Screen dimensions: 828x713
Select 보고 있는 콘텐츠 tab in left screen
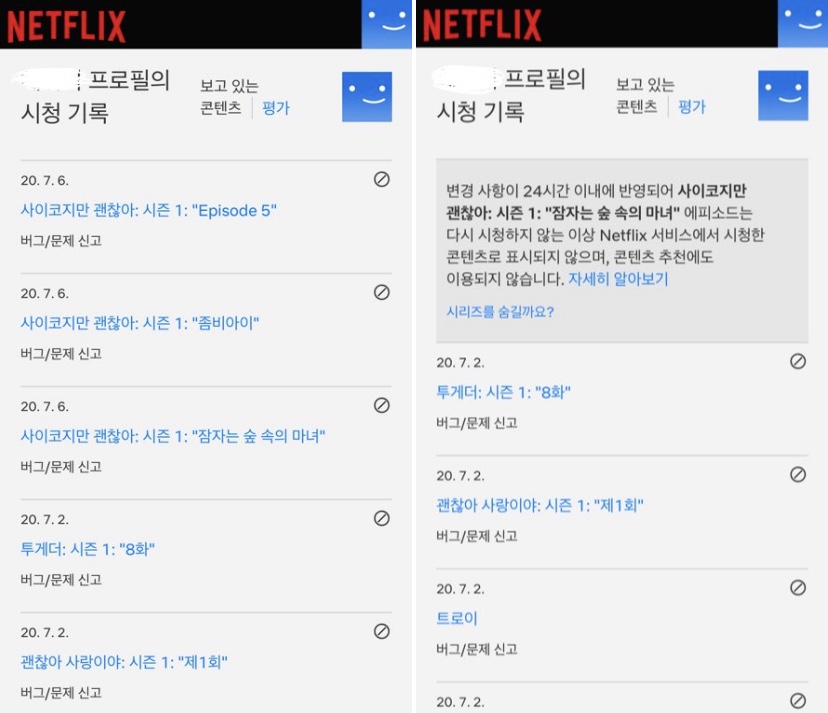(229, 97)
